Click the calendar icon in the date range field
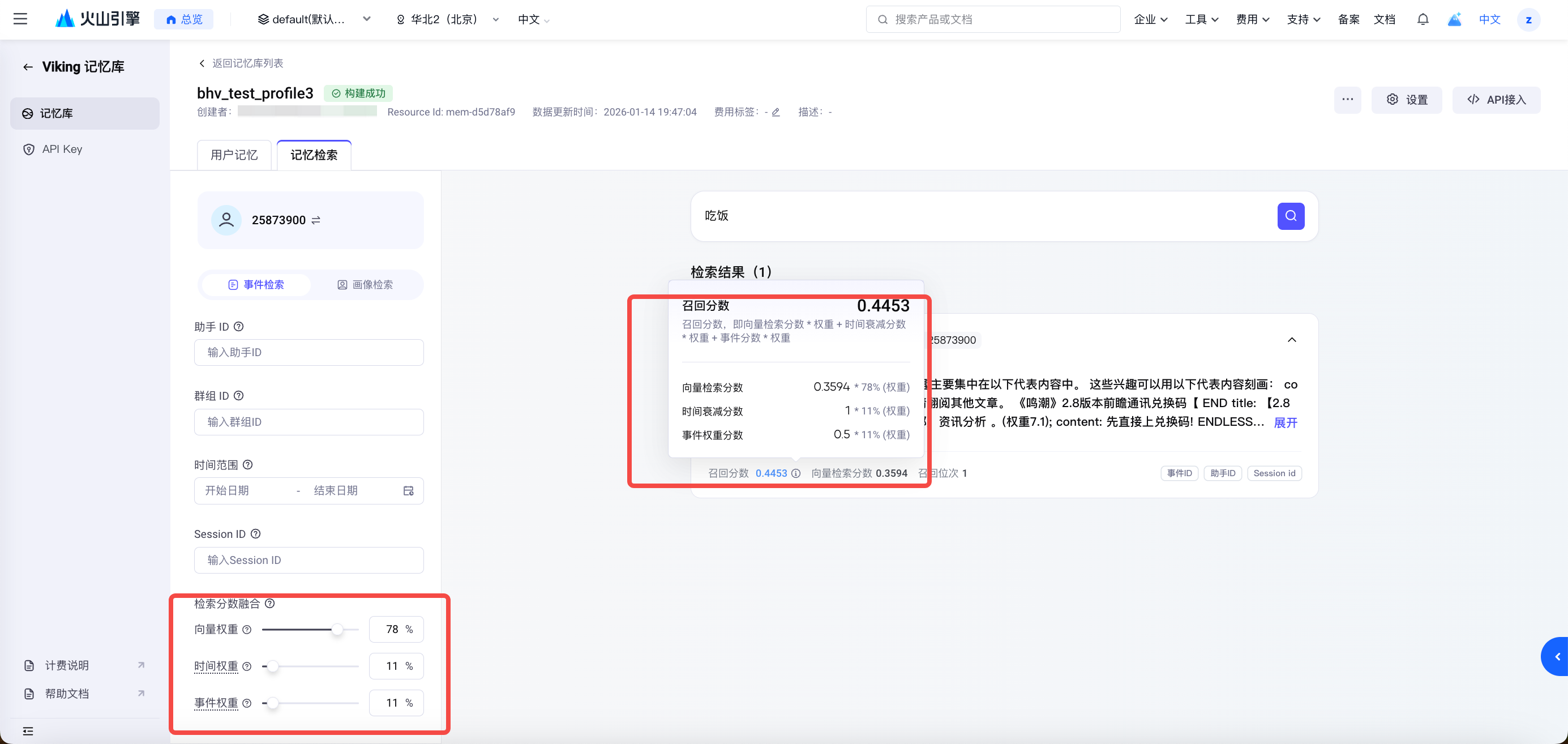The height and width of the screenshot is (744, 1568). 409,491
